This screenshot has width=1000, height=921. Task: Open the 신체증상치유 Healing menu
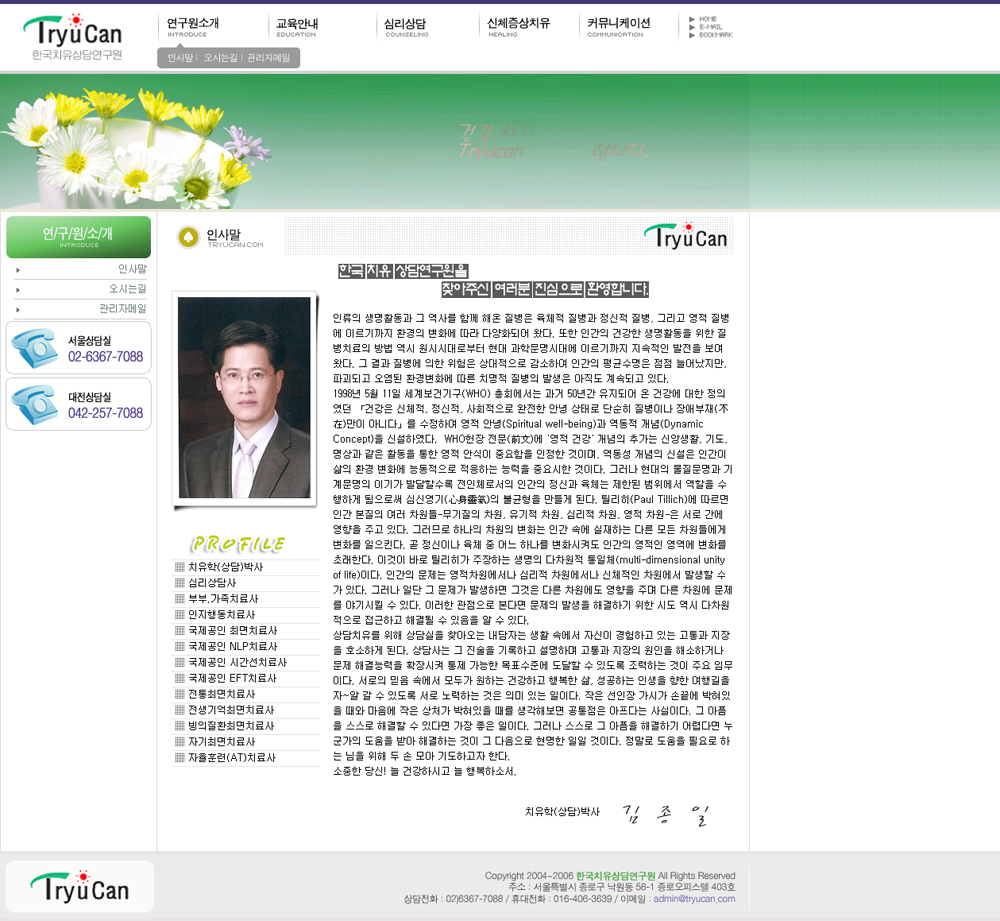pos(518,26)
